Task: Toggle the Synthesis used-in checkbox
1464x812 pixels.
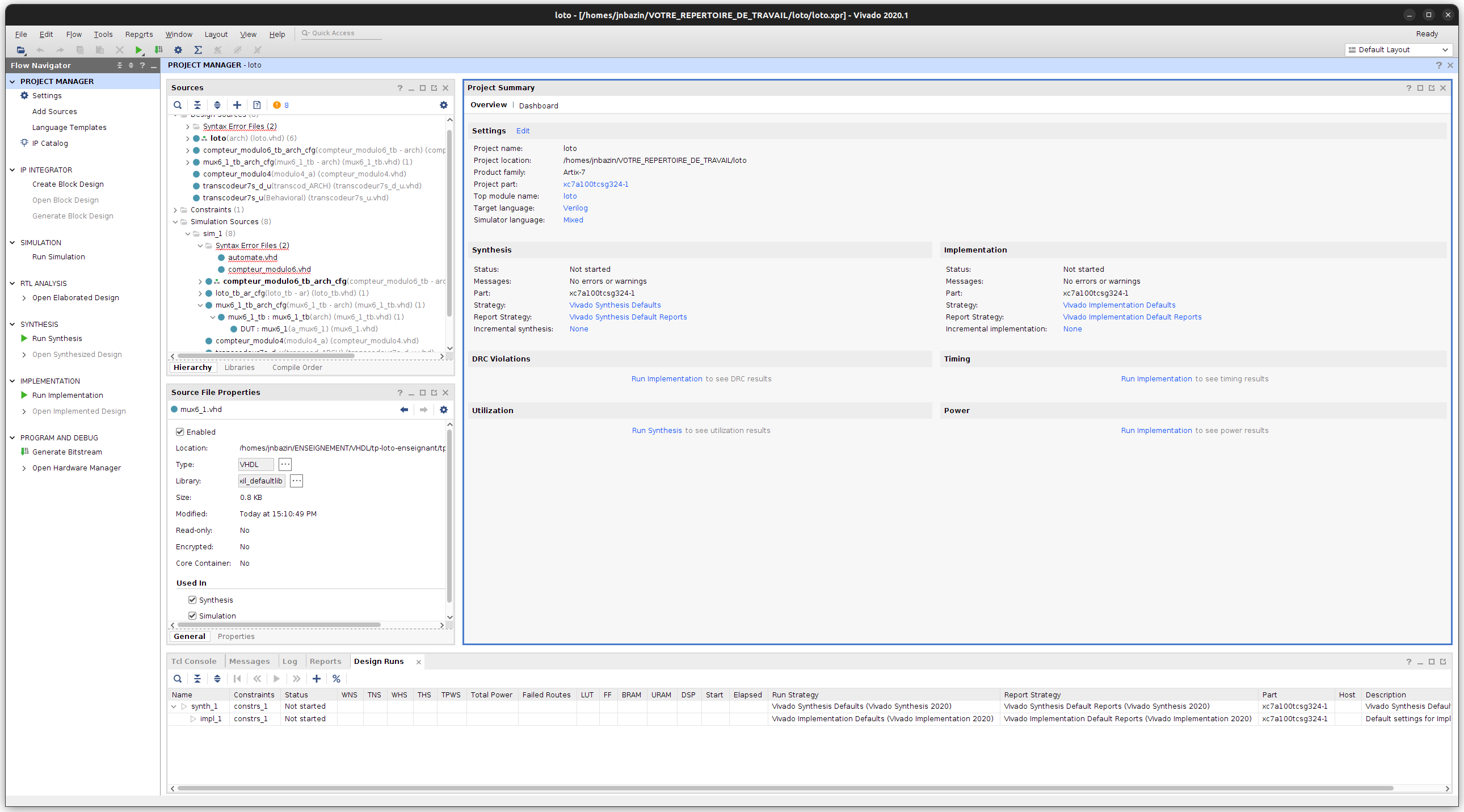Action: coord(192,600)
